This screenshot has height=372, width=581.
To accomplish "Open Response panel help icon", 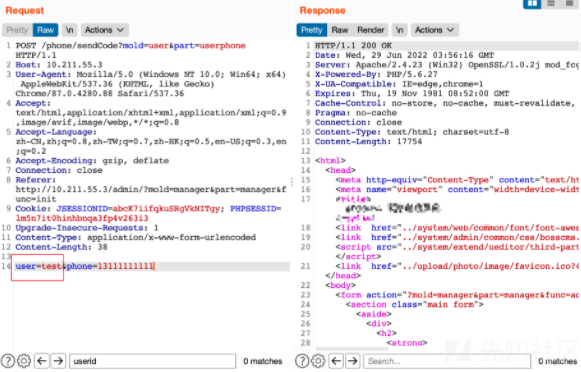I will tap(302, 361).
